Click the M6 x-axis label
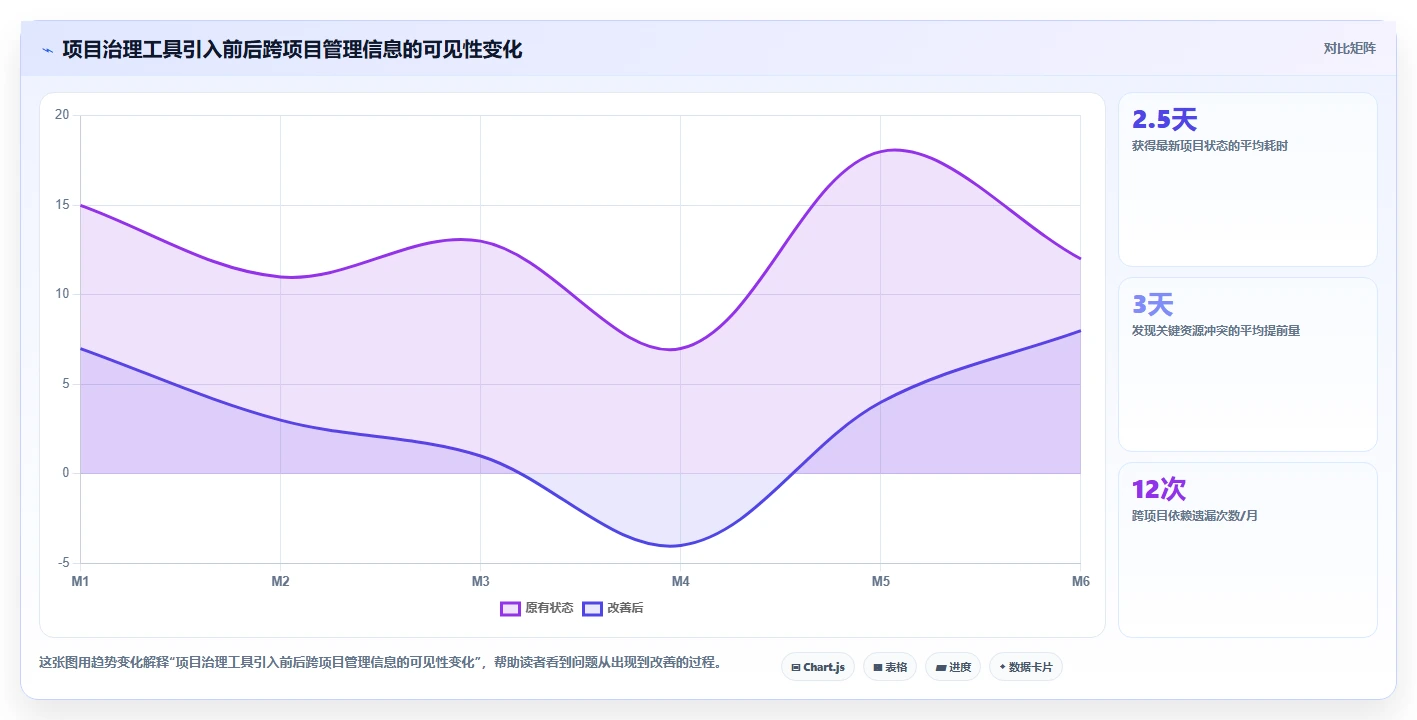The height and width of the screenshot is (720, 1417). pyautogui.click(x=1080, y=581)
